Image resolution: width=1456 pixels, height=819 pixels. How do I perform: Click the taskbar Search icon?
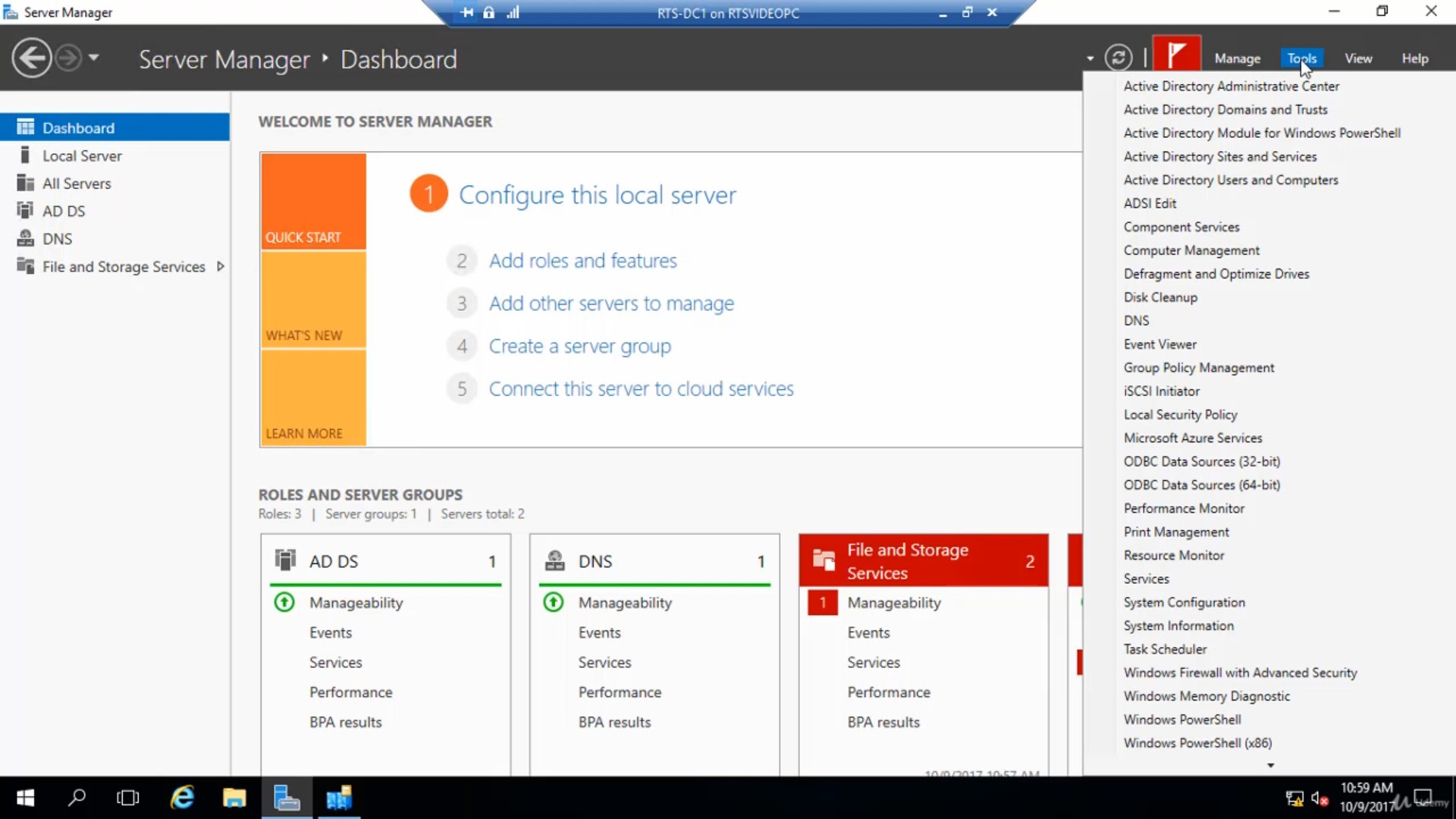77,798
